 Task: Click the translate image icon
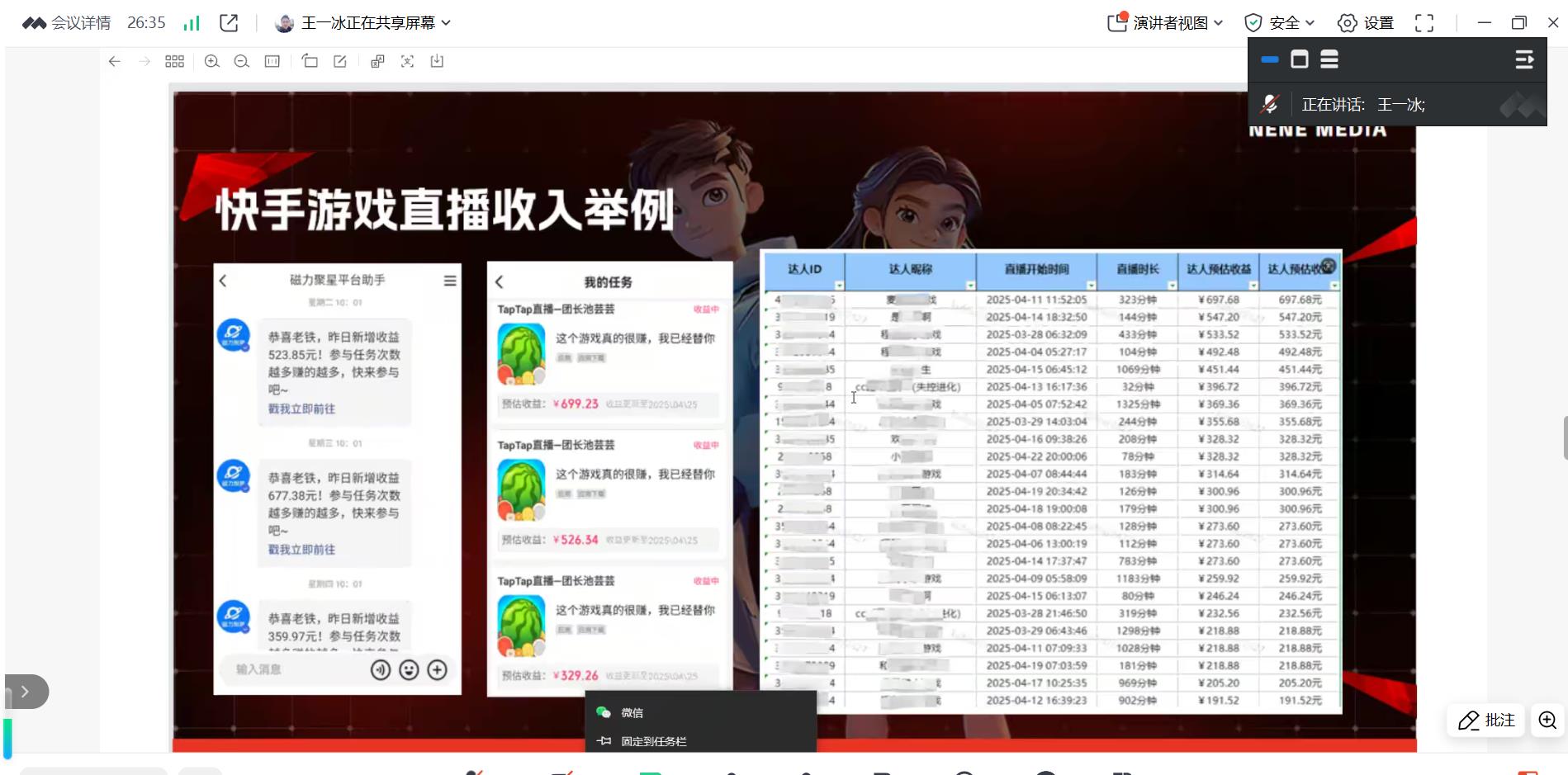pos(377,61)
